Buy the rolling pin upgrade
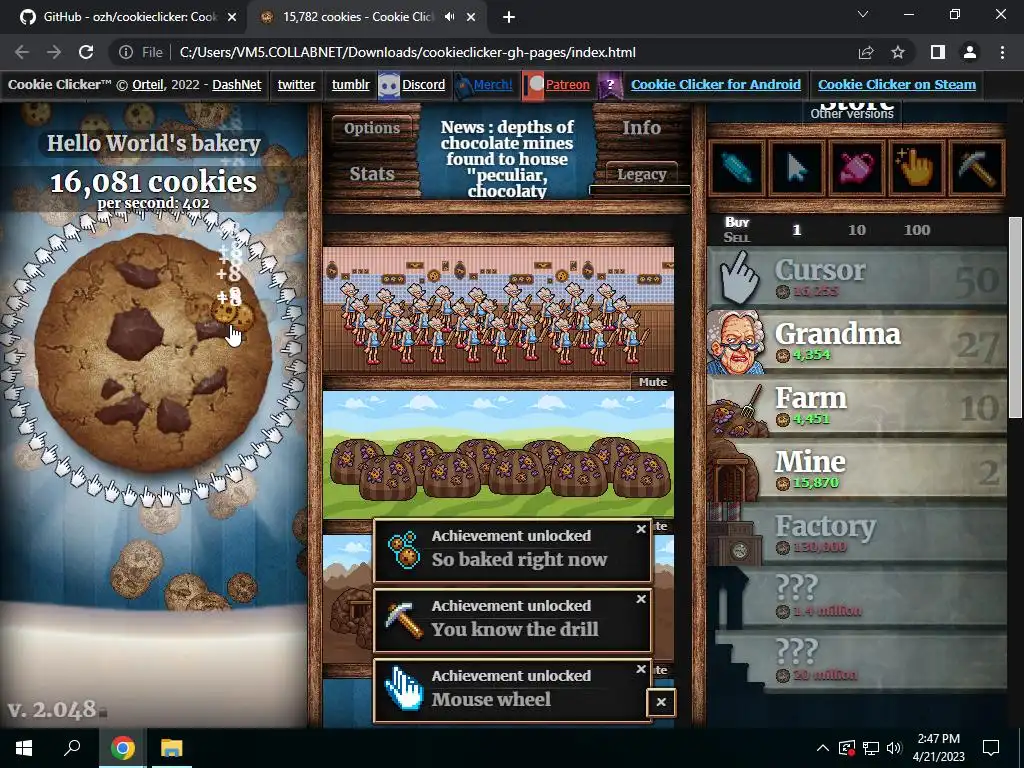Image resolution: width=1024 pixels, height=768 pixels. [x=736, y=168]
